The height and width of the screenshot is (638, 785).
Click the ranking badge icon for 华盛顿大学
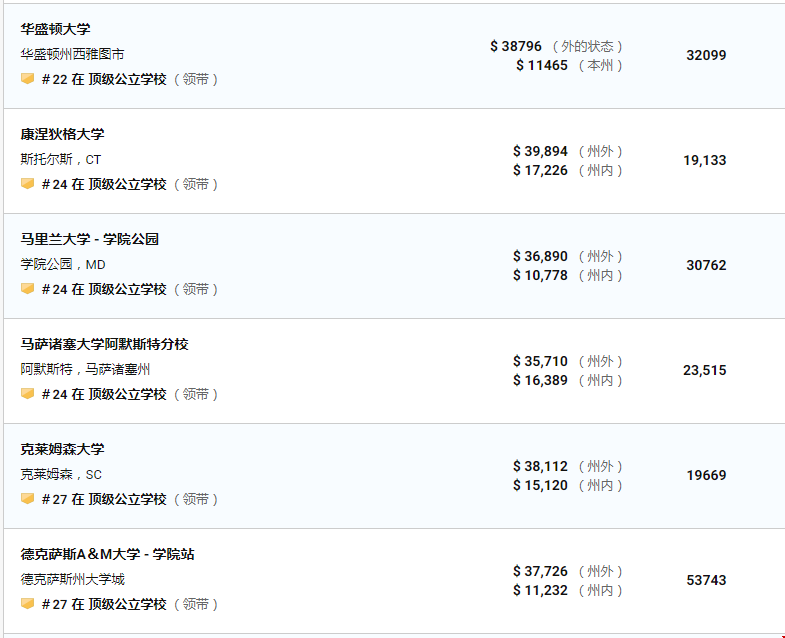pos(28,79)
